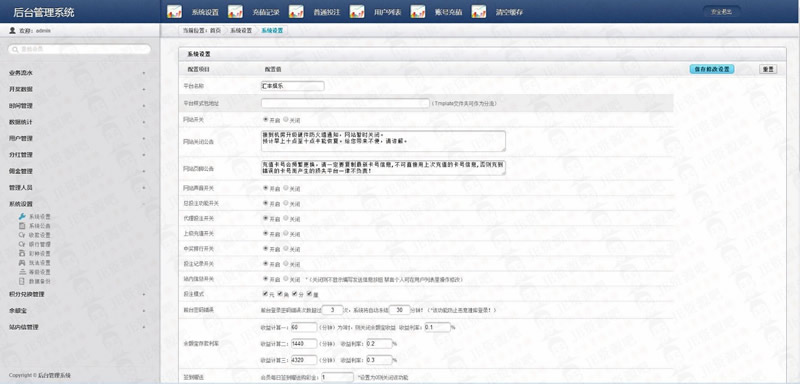
Task: Expand the 佣金管理 sidebar section arrow
Action: tap(143, 171)
